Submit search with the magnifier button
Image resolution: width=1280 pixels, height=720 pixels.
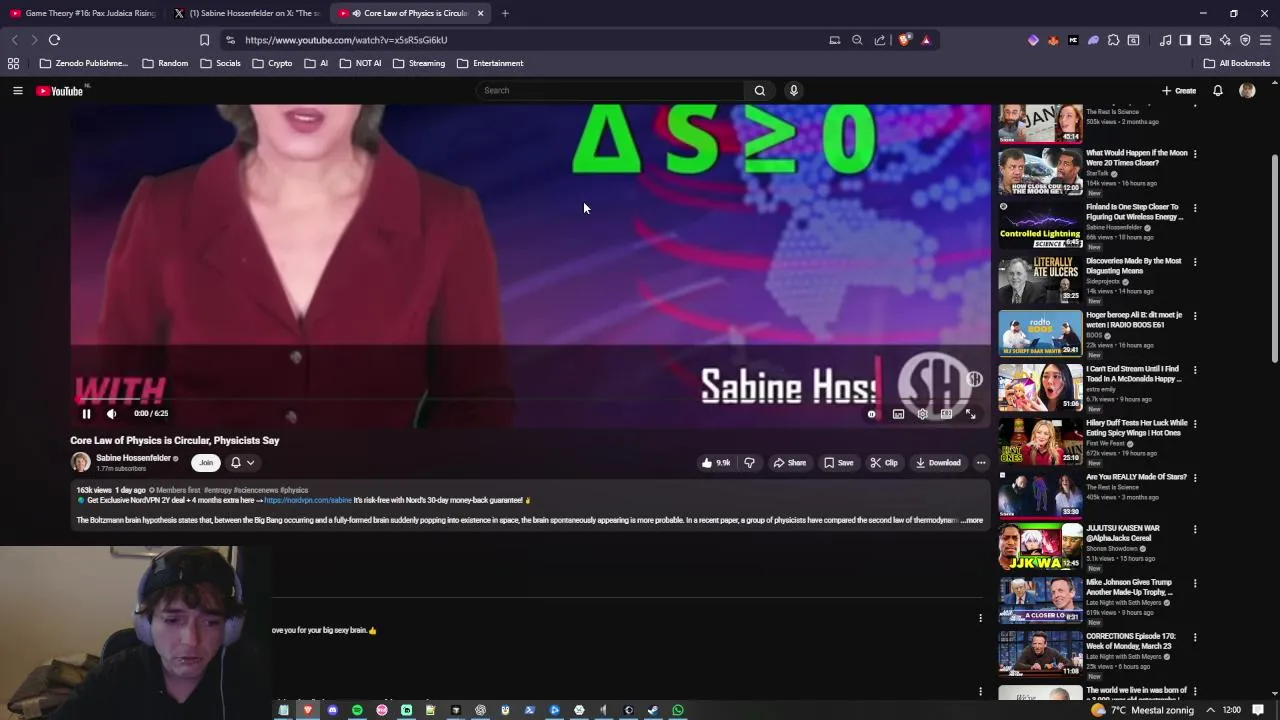click(x=760, y=90)
